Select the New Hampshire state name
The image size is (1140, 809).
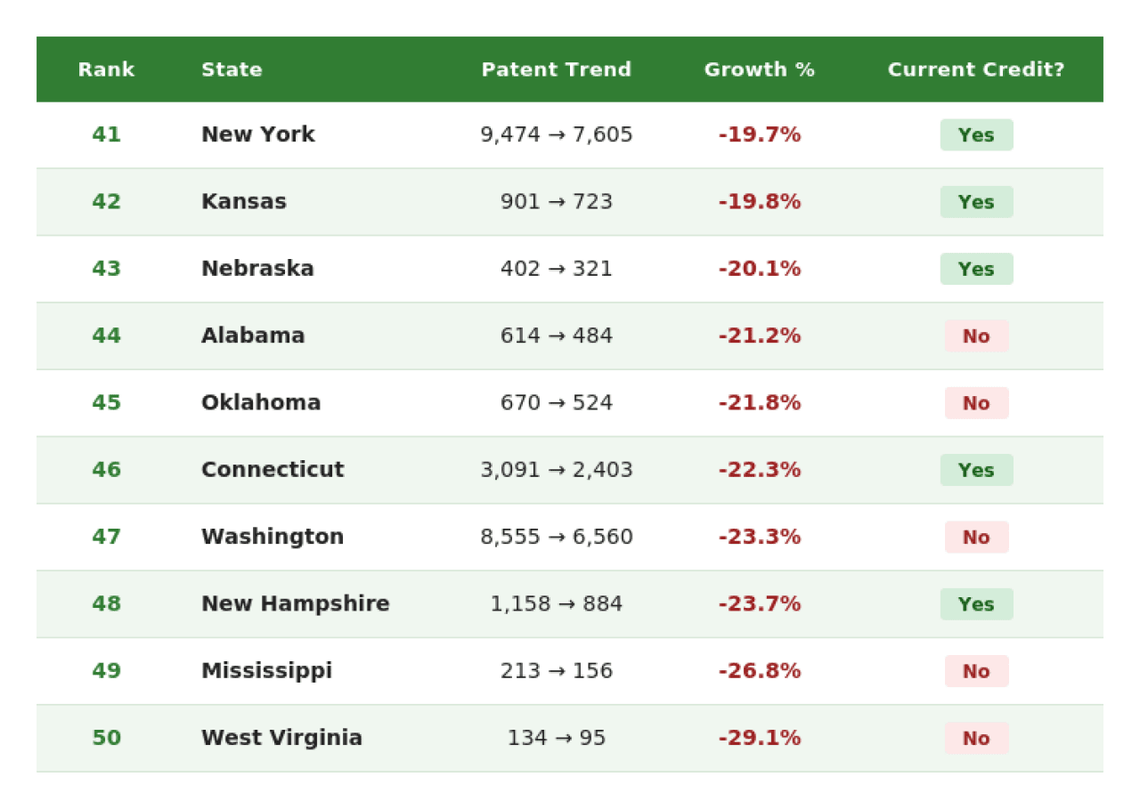(x=295, y=604)
